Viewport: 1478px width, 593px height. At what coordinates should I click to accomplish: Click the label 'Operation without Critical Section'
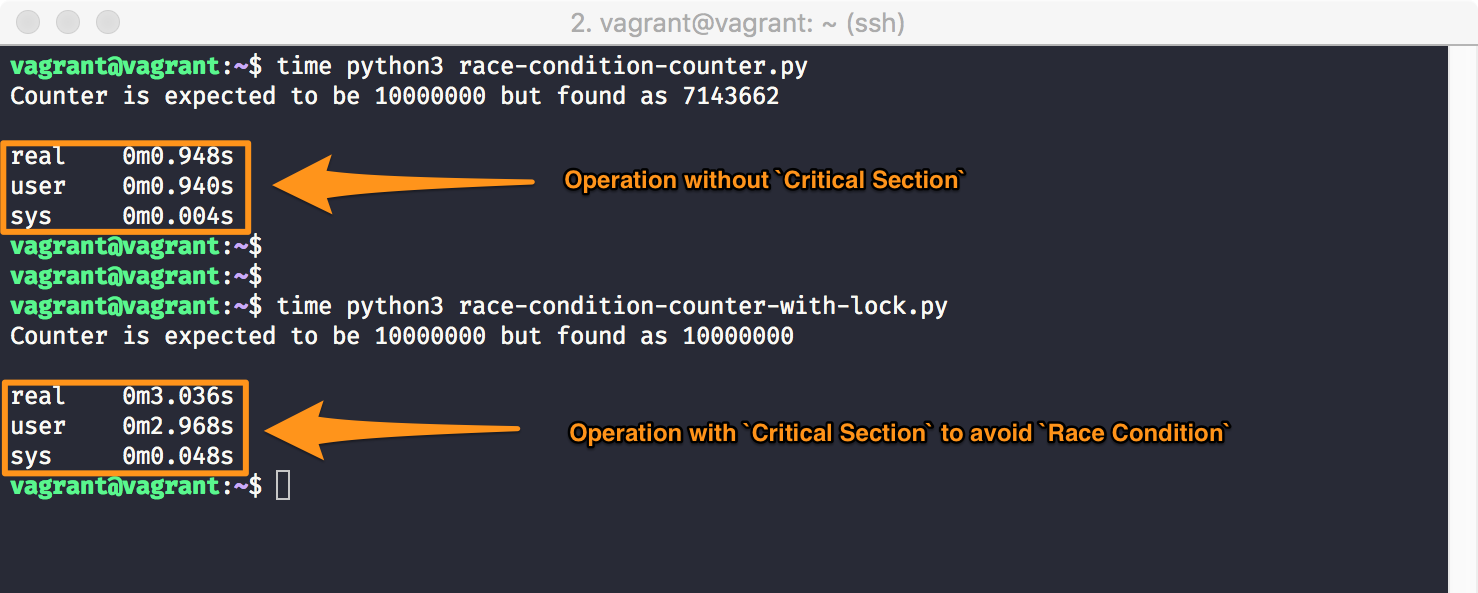763,180
